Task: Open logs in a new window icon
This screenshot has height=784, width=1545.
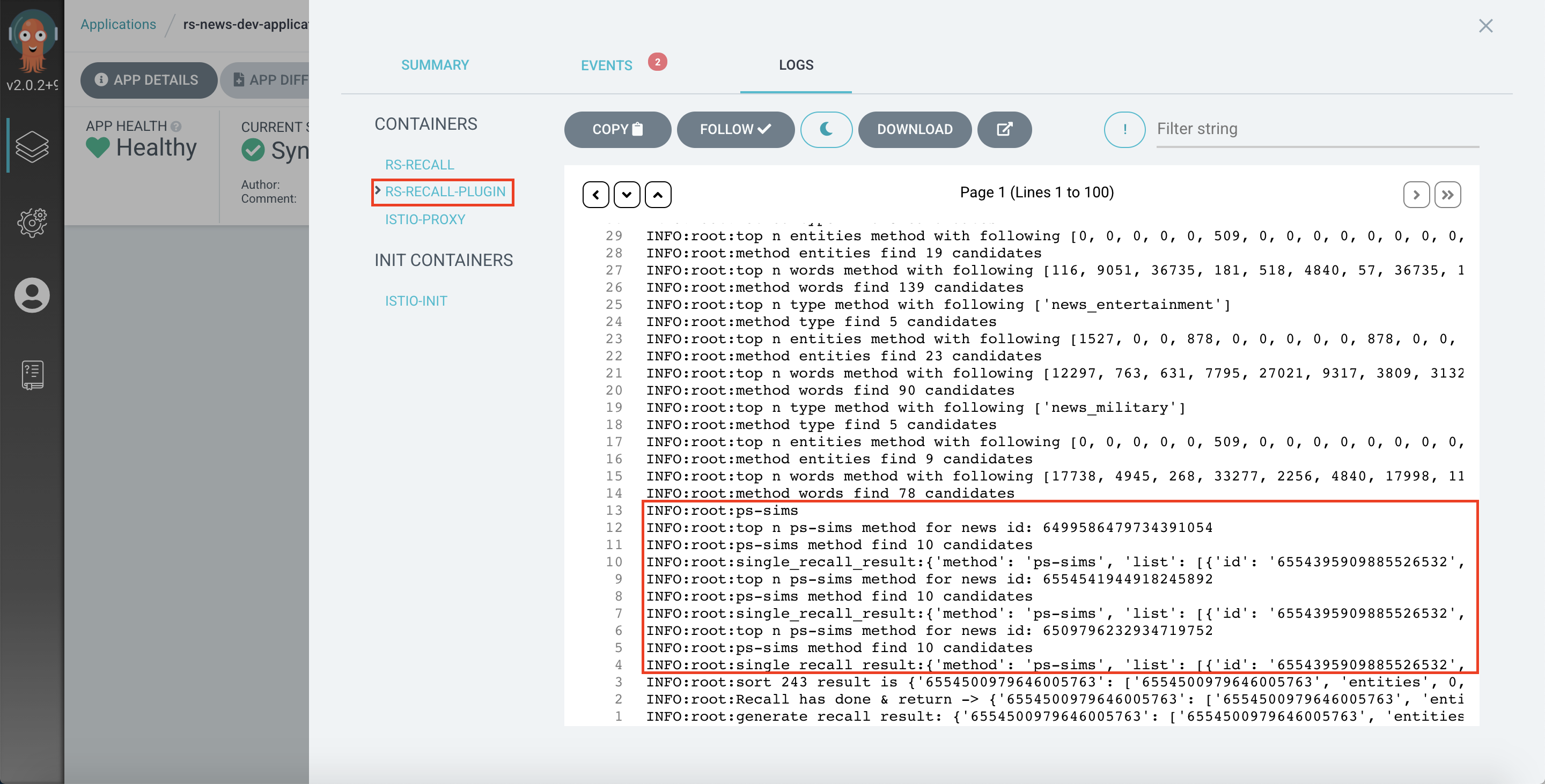Action: pyautogui.click(x=1004, y=129)
